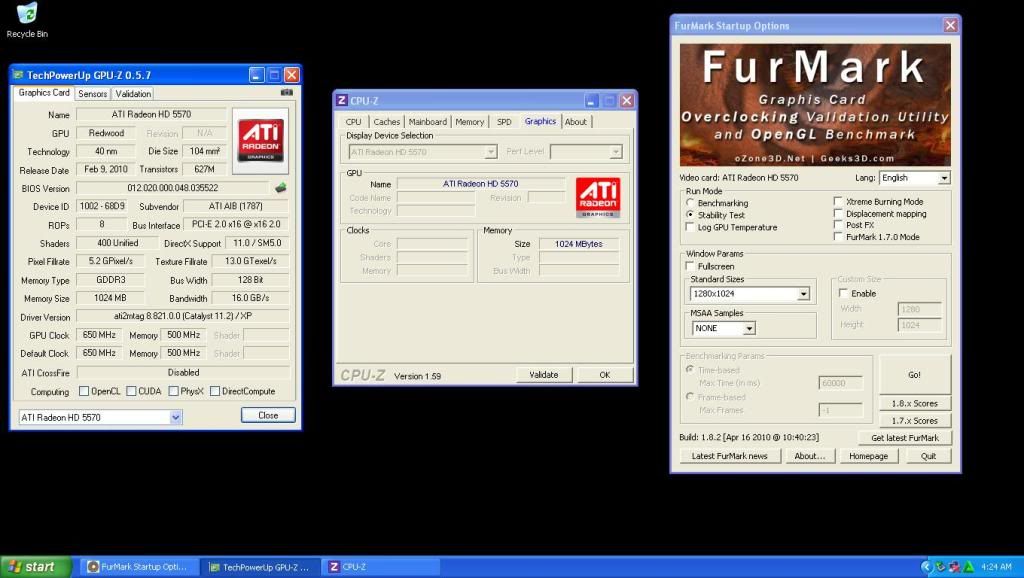The image size is (1024, 578).
Task: Click the OK button in CPU-Z
Action: (605, 375)
